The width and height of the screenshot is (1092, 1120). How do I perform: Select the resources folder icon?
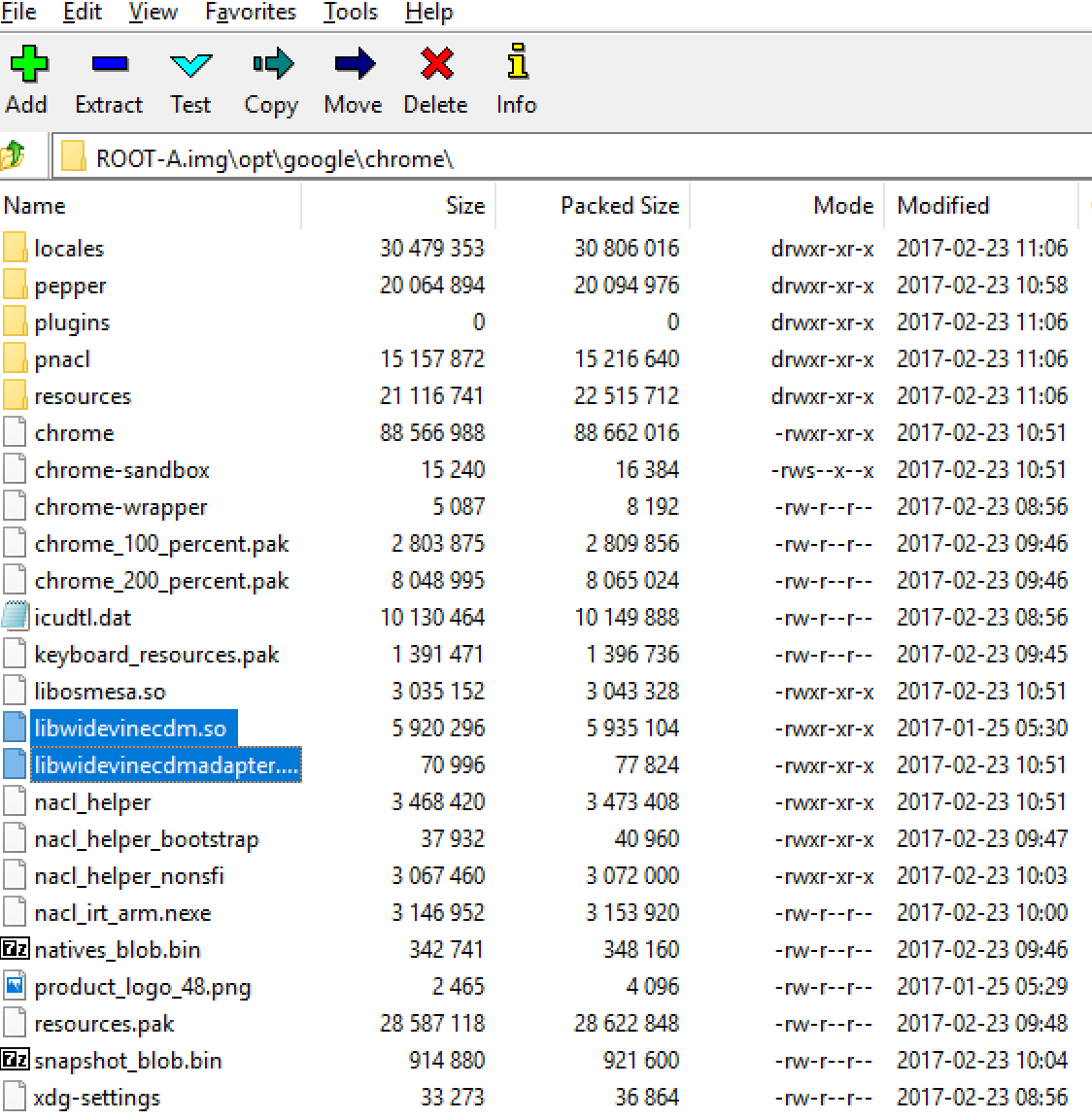(x=15, y=395)
